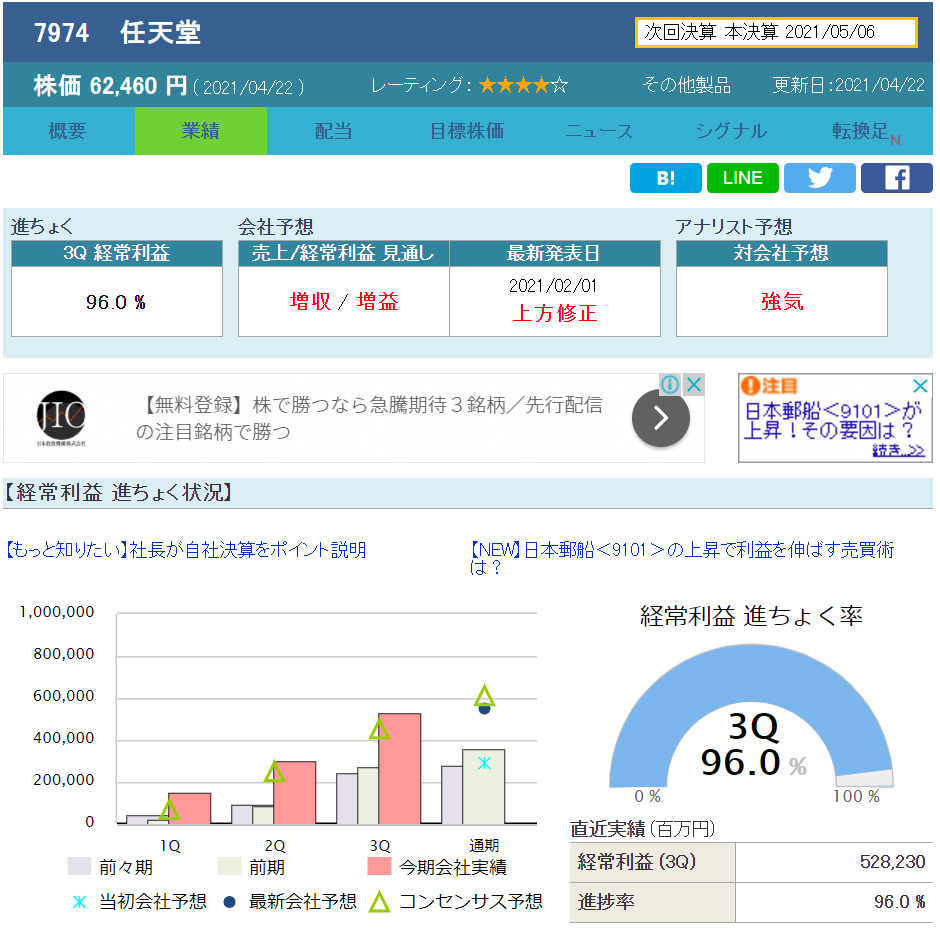Click the JIC logo in the ad
Image resolution: width=940 pixels, height=932 pixels.
click(61, 418)
